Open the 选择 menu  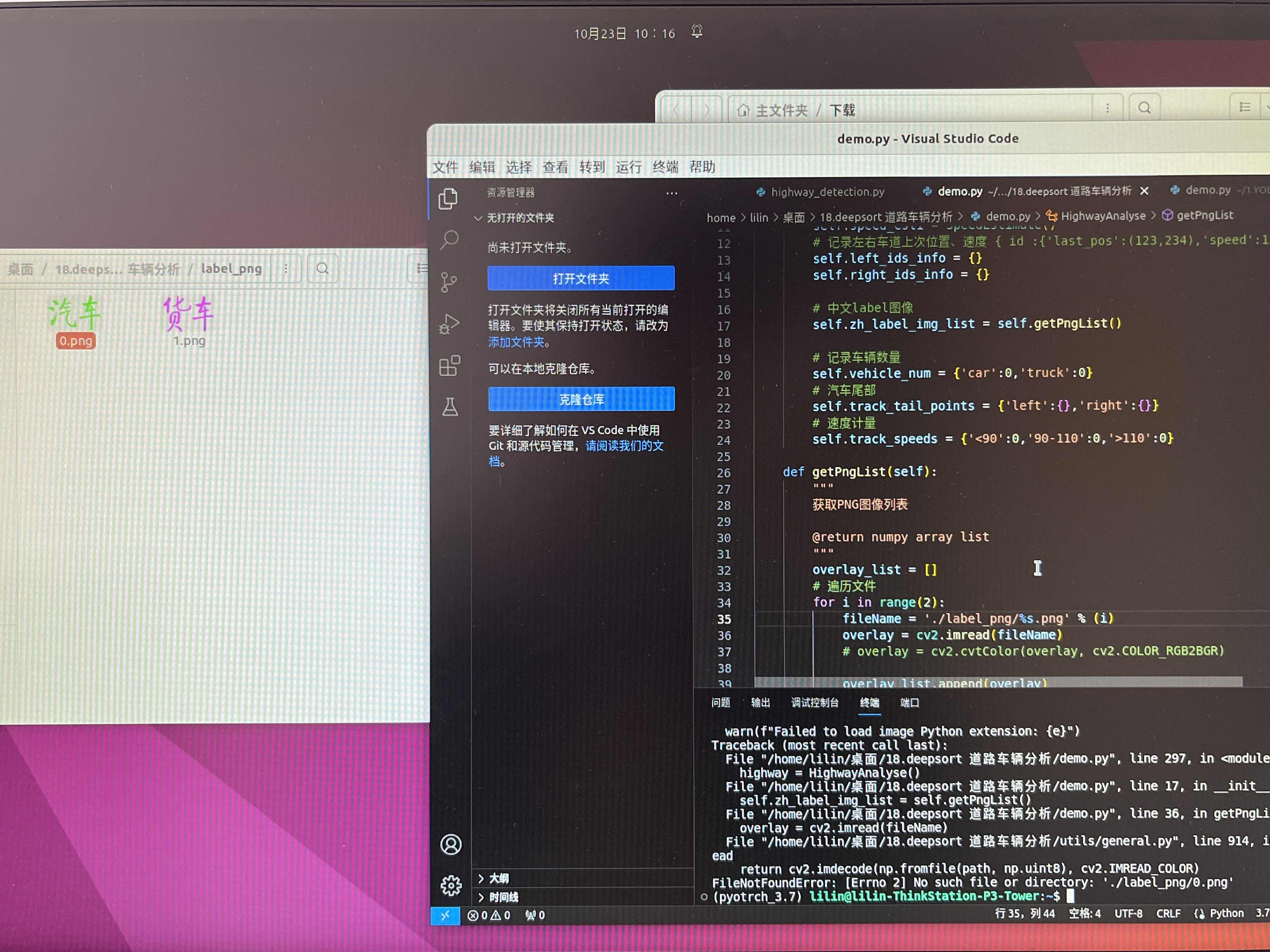[518, 167]
